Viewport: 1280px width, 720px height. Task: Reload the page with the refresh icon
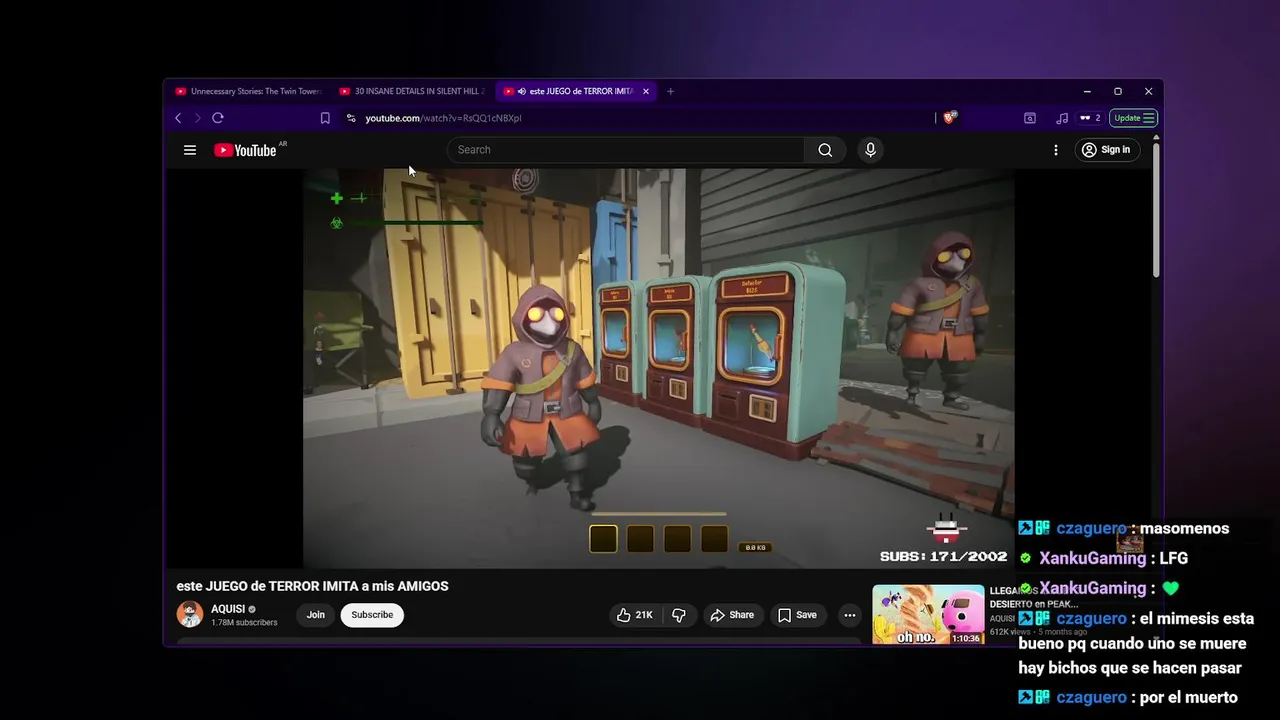point(218,118)
